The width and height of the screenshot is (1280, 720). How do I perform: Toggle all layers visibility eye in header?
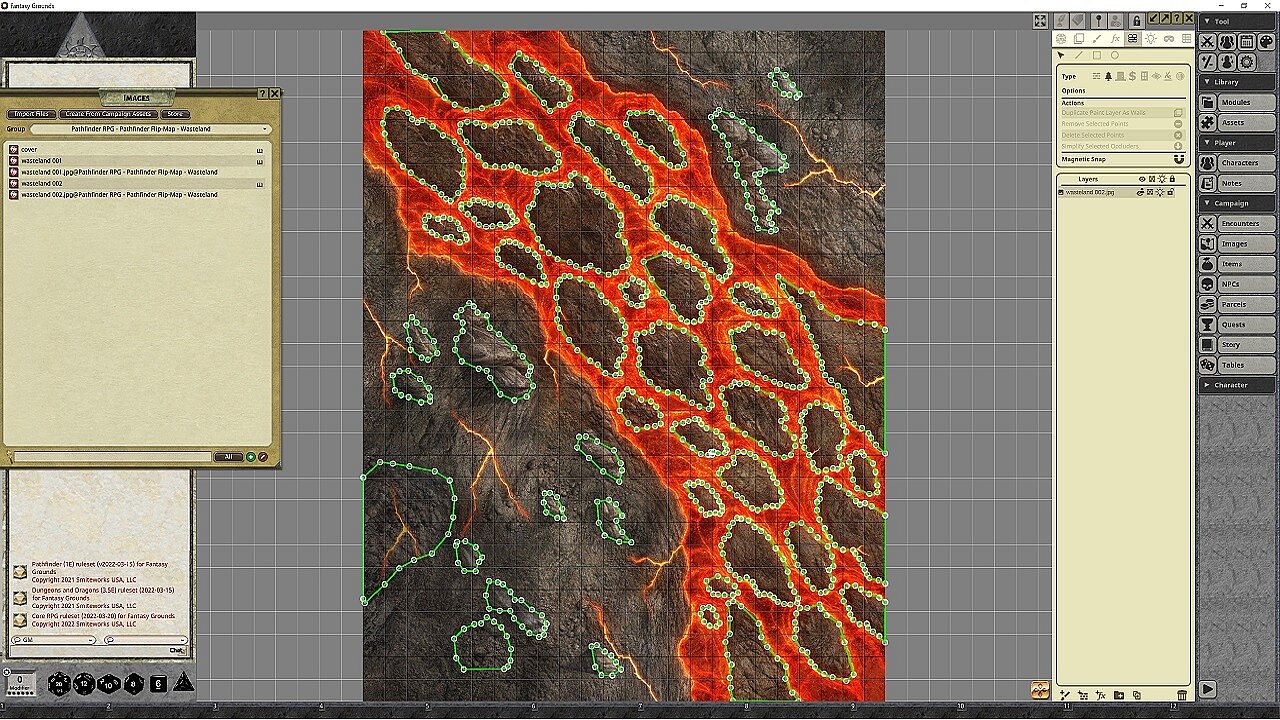point(1142,179)
